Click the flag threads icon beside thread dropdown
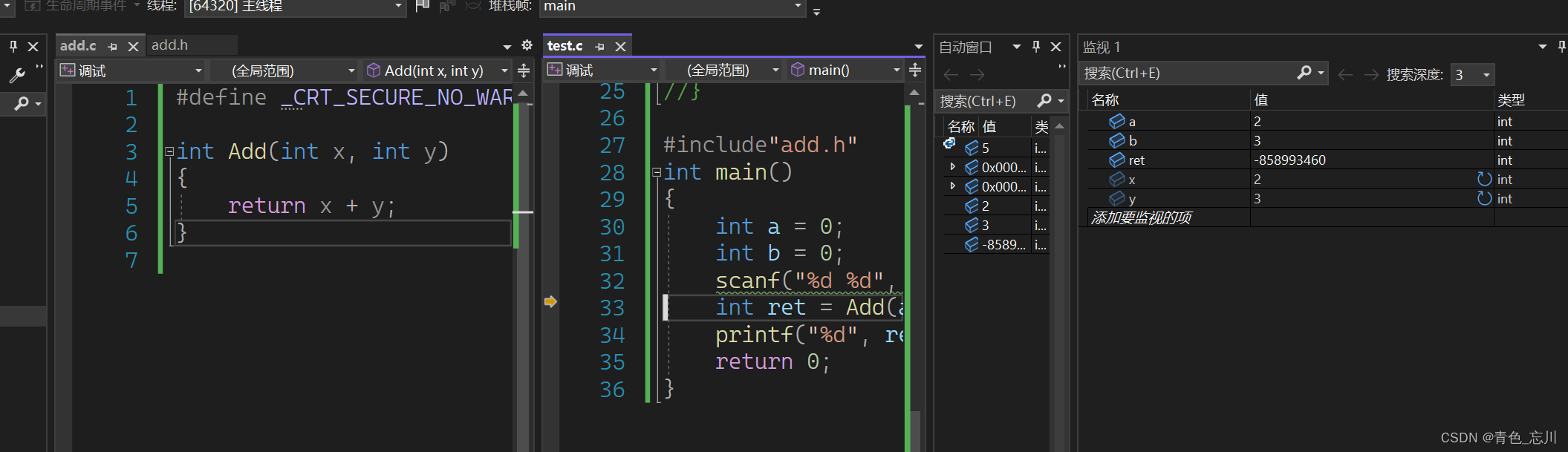1568x452 pixels. (x=422, y=6)
